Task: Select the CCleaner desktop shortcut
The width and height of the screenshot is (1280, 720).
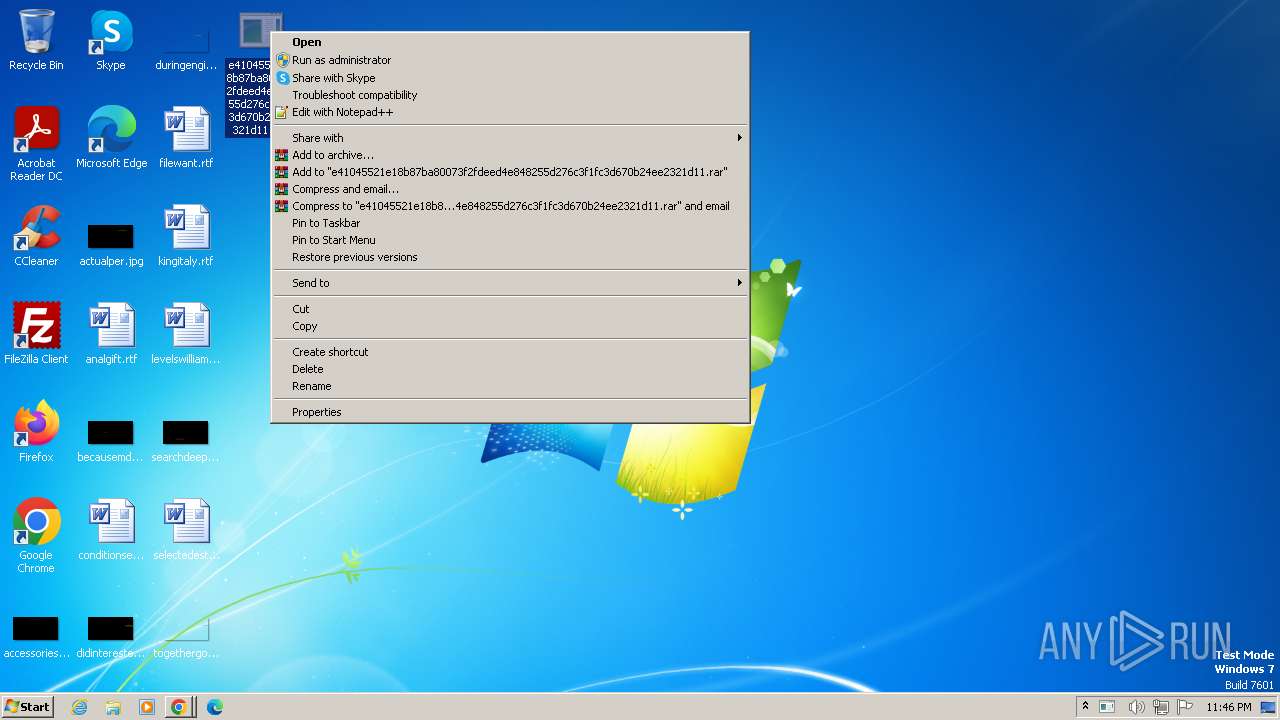Action: [x=36, y=236]
